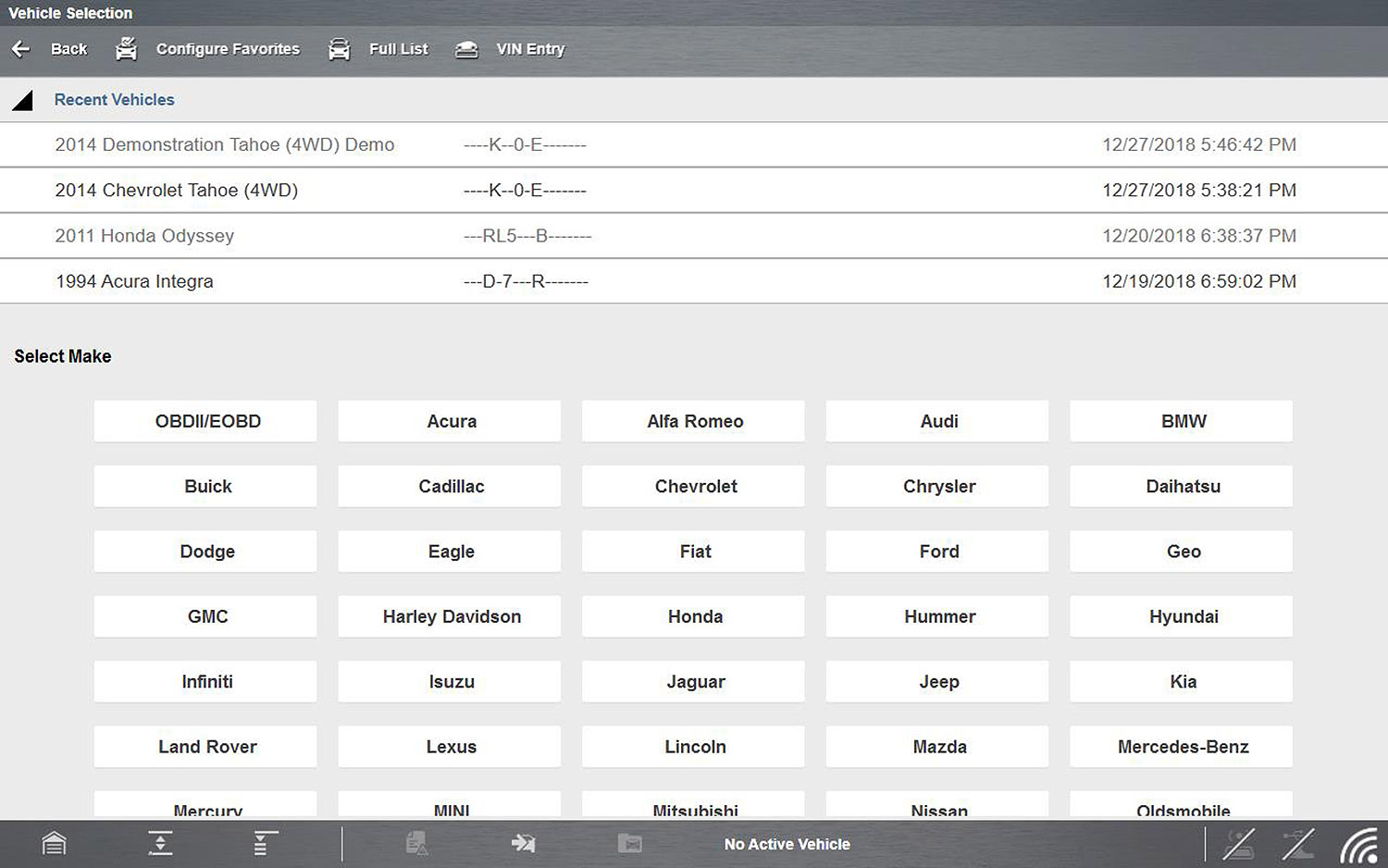Click the Full List car icon
1388x868 pixels.
pyautogui.click(x=340, y=49)
